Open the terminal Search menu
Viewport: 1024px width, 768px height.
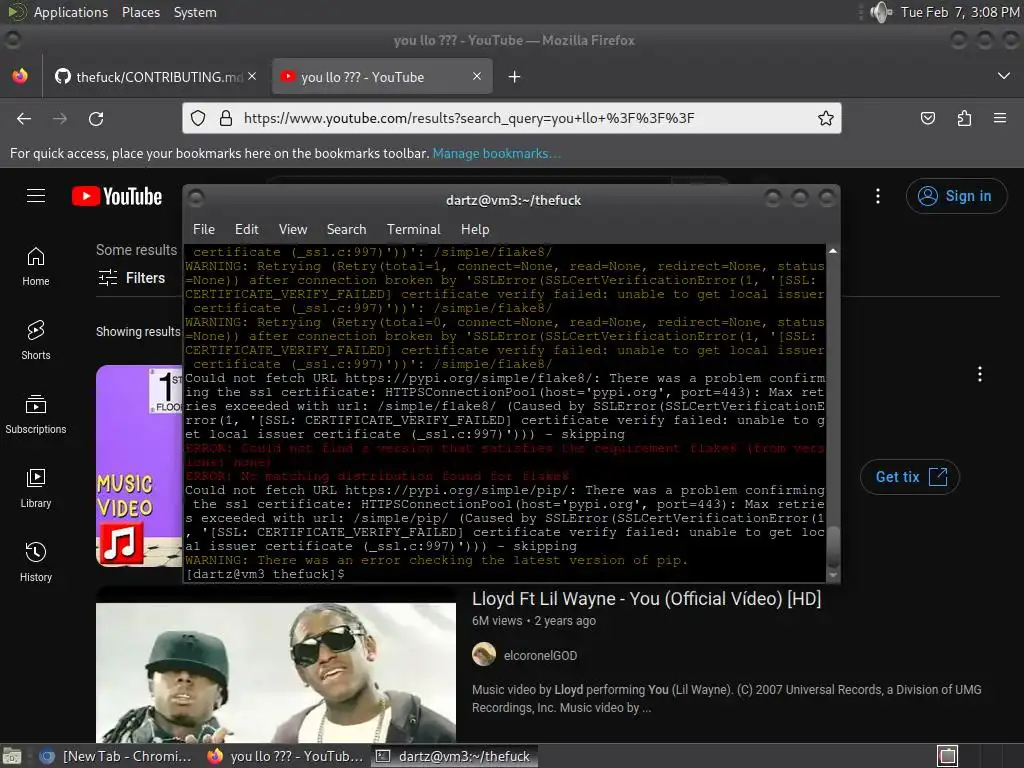click(x=346, y=229)
